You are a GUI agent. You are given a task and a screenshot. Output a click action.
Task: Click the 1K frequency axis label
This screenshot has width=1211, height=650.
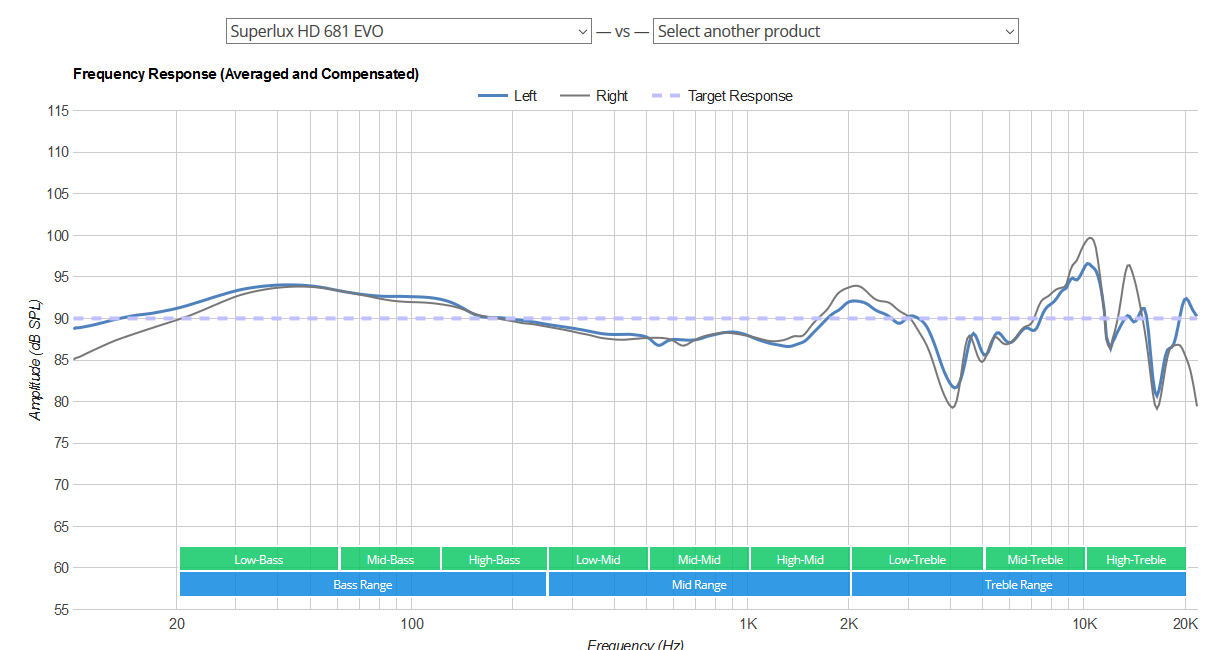pos(748,625)
